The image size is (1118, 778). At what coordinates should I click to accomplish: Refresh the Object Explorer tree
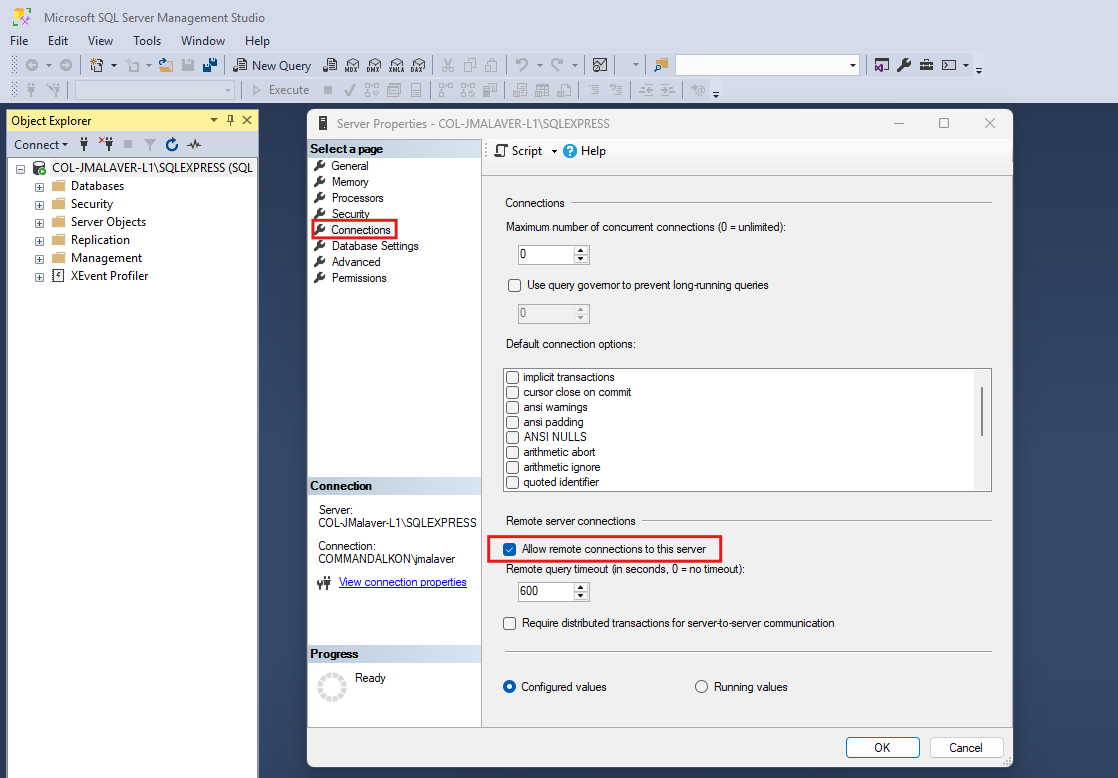172,145
